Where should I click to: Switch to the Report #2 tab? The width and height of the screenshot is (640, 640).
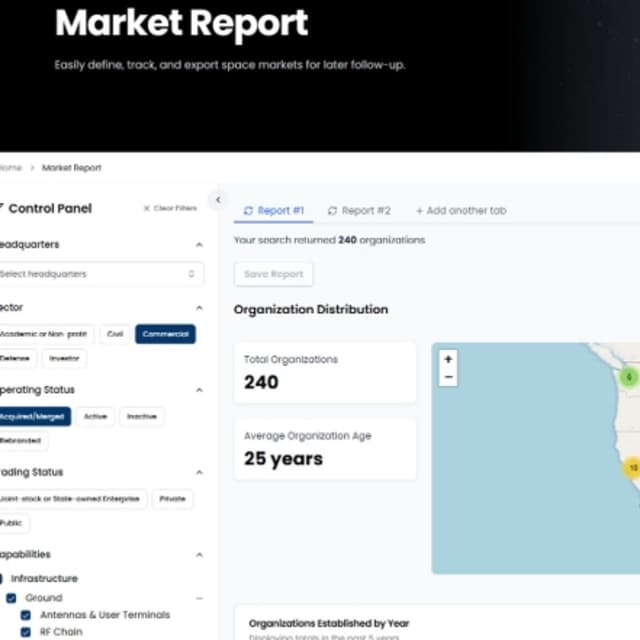pos(359,211)
